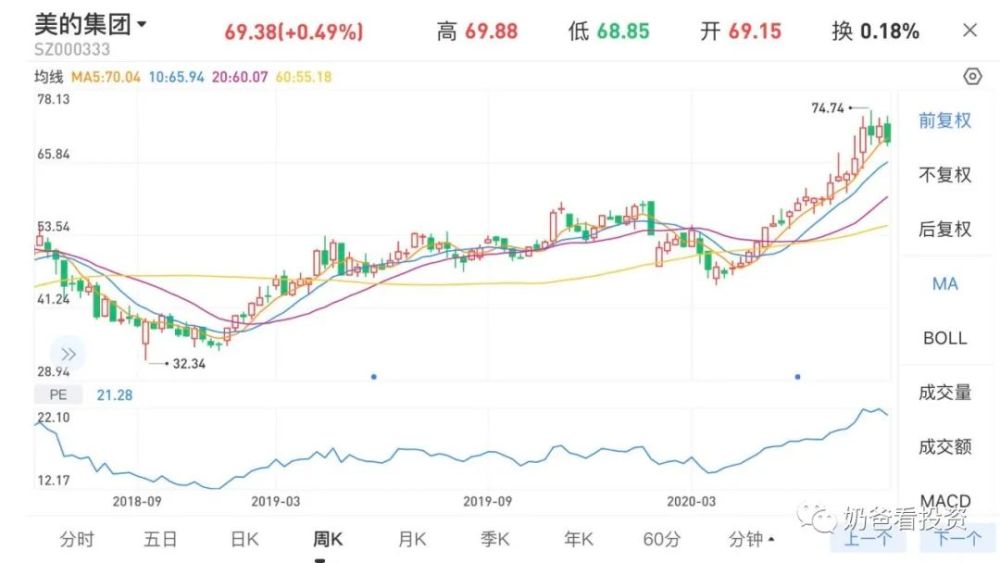
Task: Switch to 分时 time-share tab
Action: (x=77, y=539)
